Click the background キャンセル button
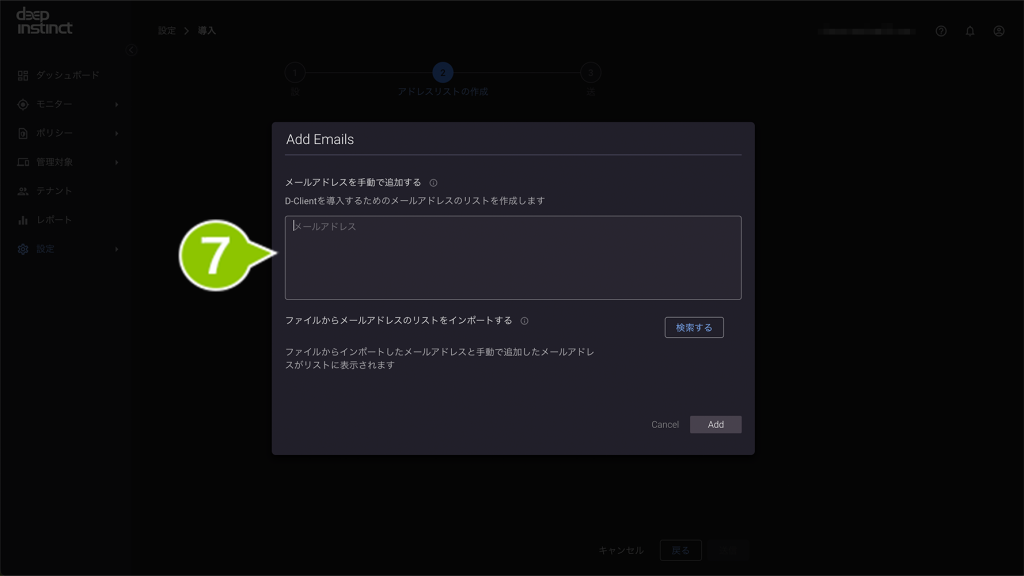1024x576 pixels. pyautogui.click(x=621, y=551)
